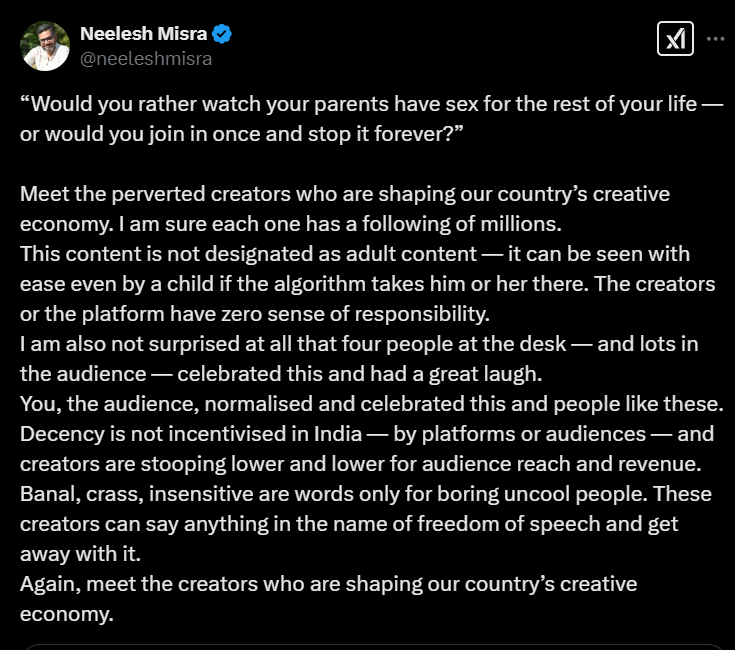Click the "freedom of speech" line

pos(349,524)
